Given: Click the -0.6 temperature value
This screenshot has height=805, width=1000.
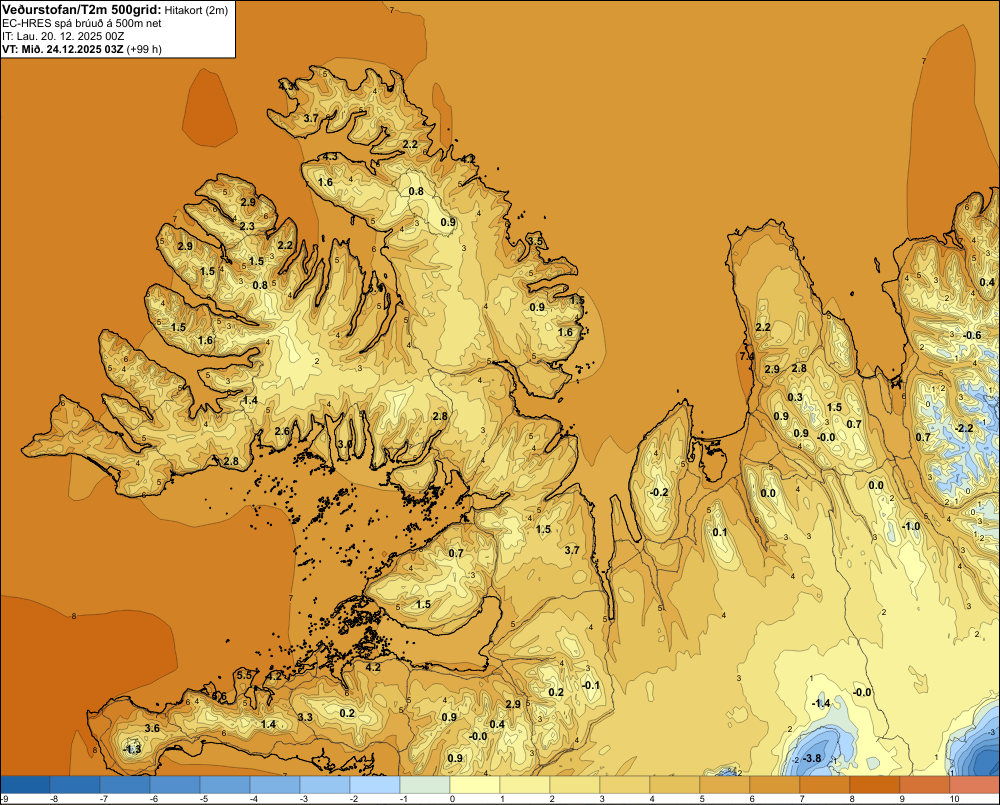Looking at the screenshot, I should point(971,336).
